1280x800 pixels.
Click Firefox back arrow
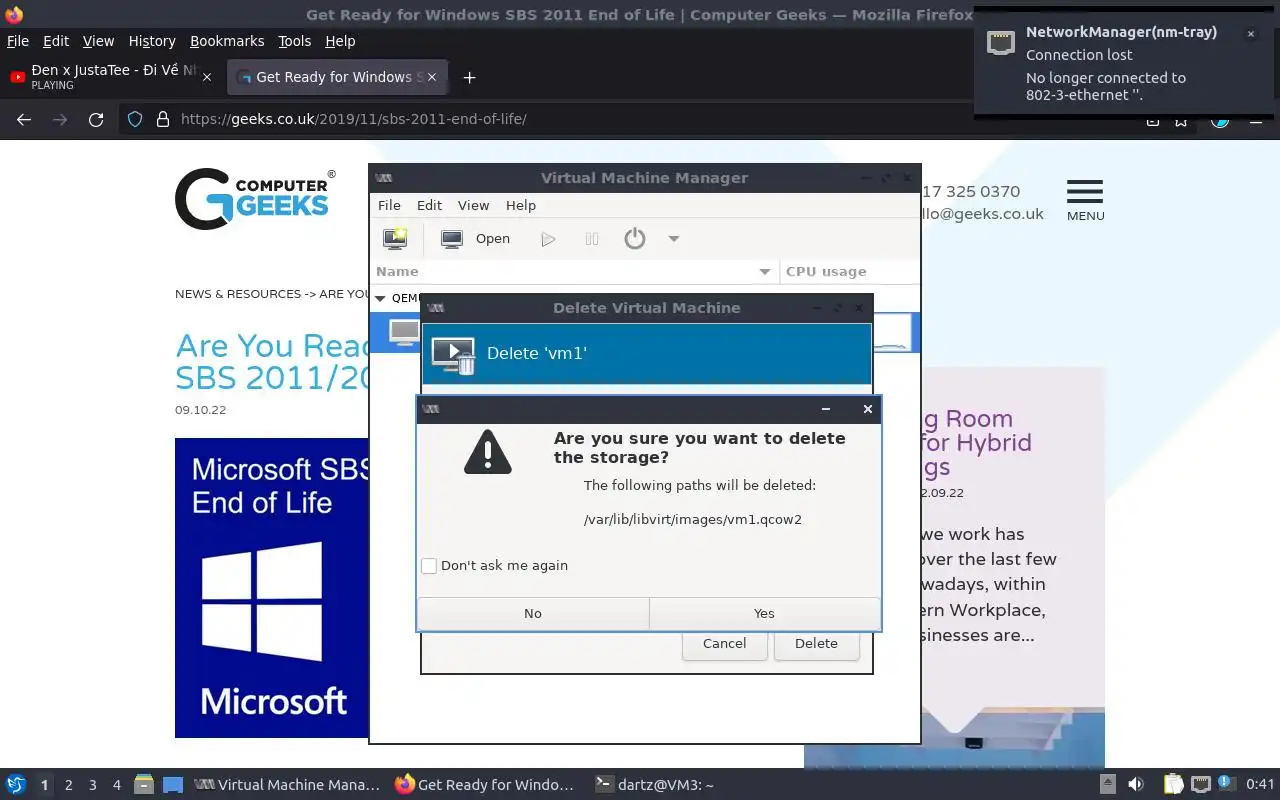point(24,119)
